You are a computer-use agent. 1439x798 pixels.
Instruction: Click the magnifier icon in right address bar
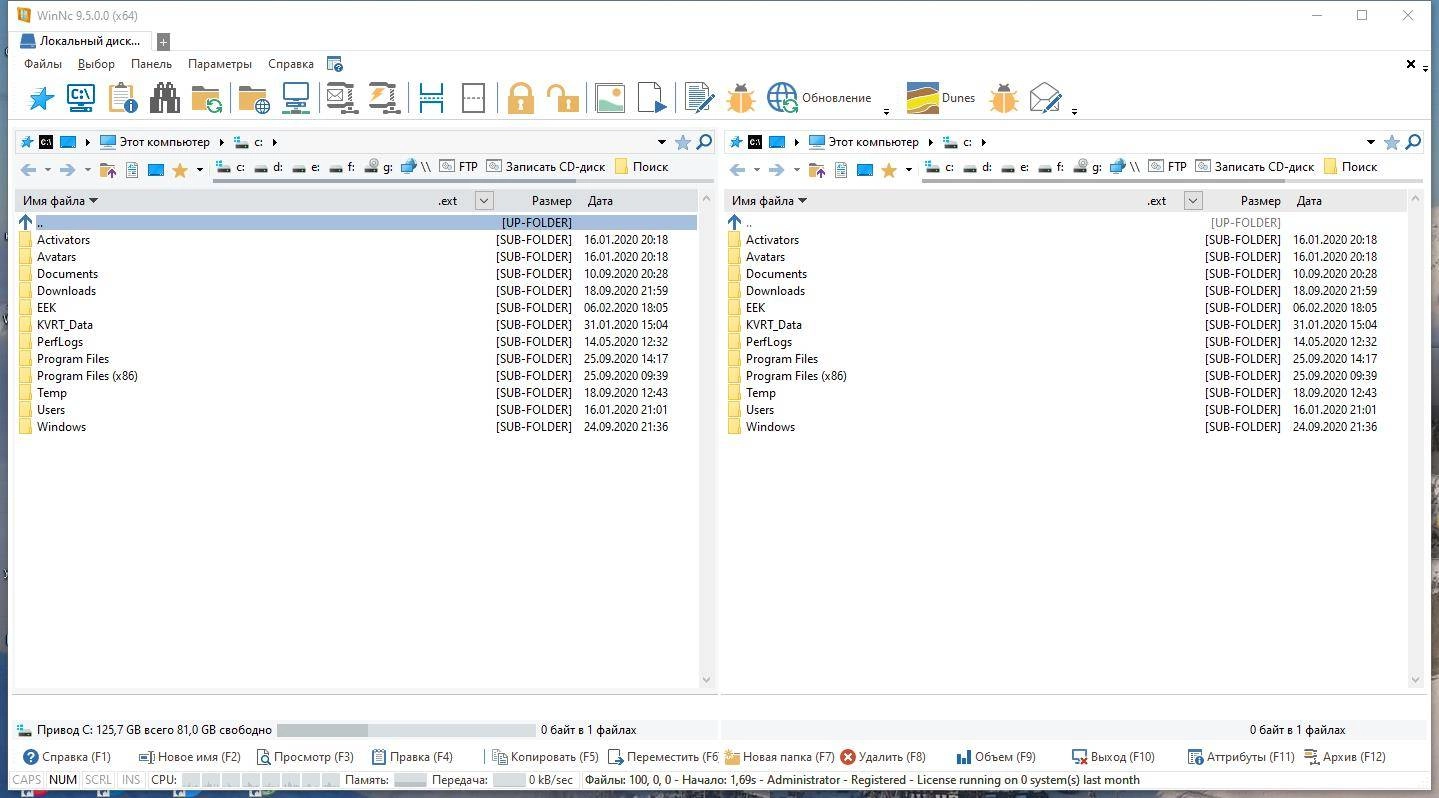point(1413,142)
